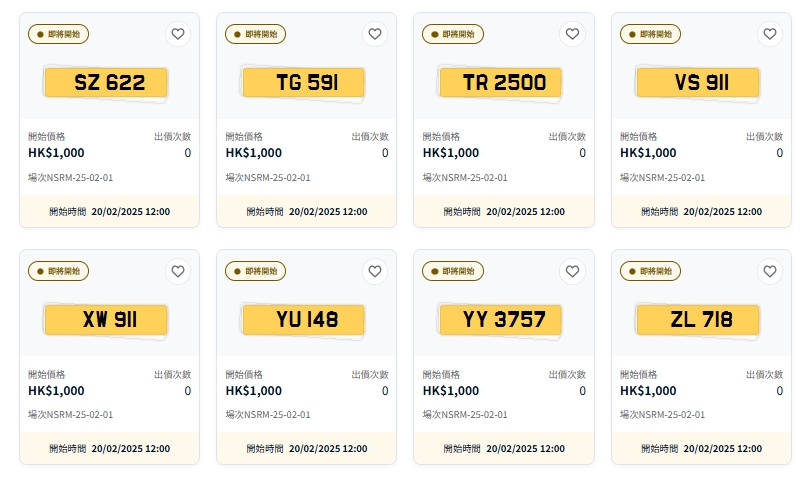Open the SZ 622 plate image
This screenshot has width=800, height=479.
coord(109,82)
